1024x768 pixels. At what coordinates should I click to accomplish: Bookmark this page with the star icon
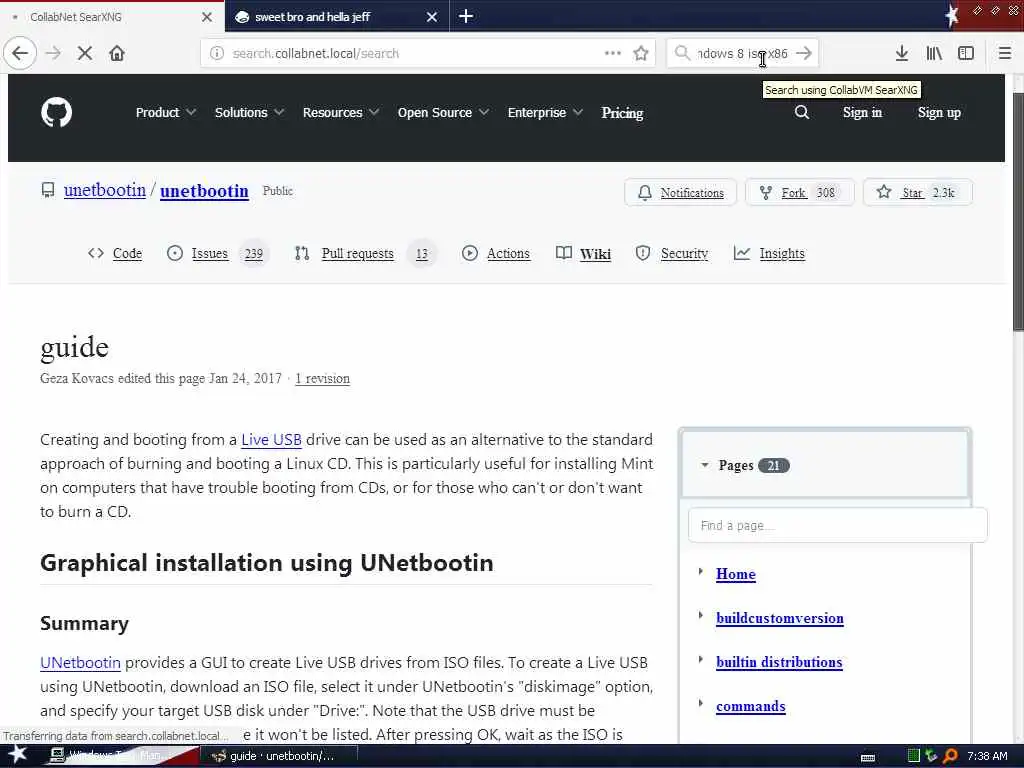(641, 53)
